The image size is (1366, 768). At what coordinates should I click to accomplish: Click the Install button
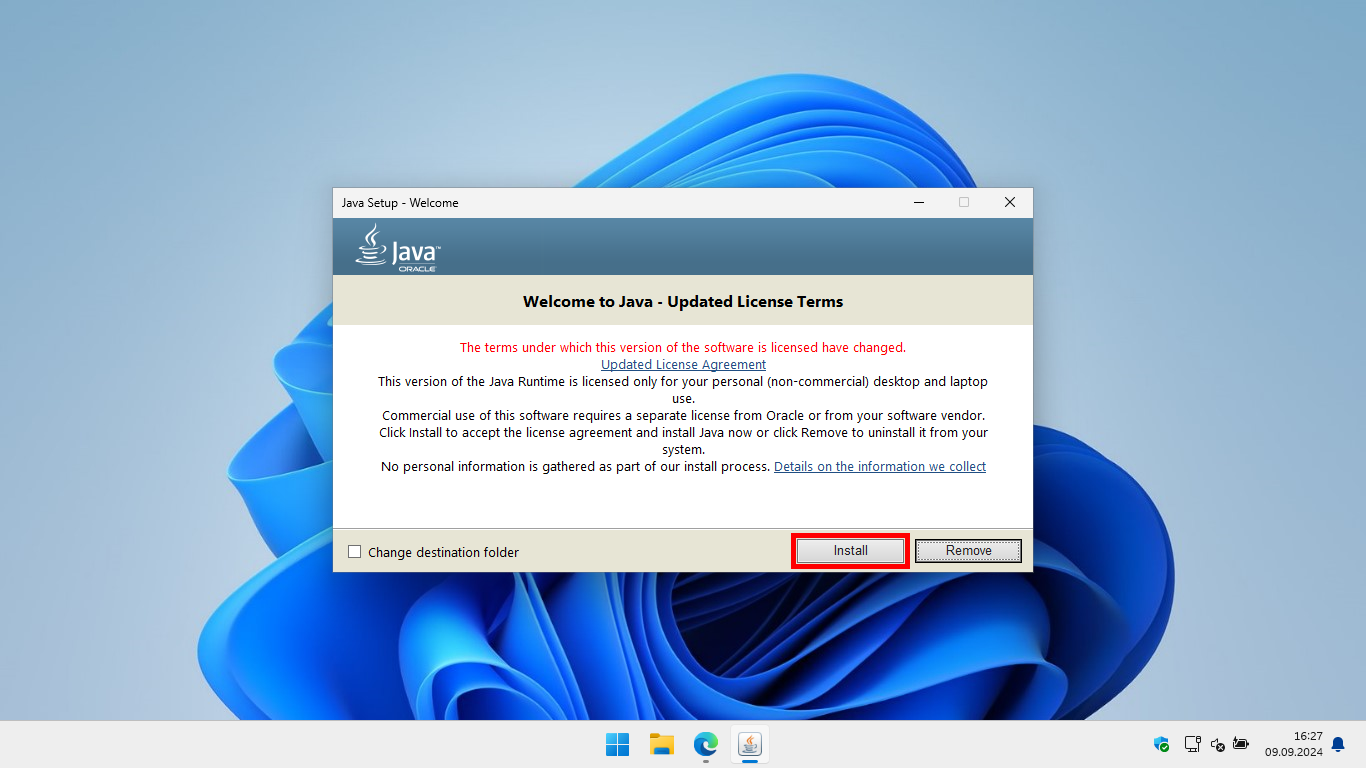[x=851, y=551]
